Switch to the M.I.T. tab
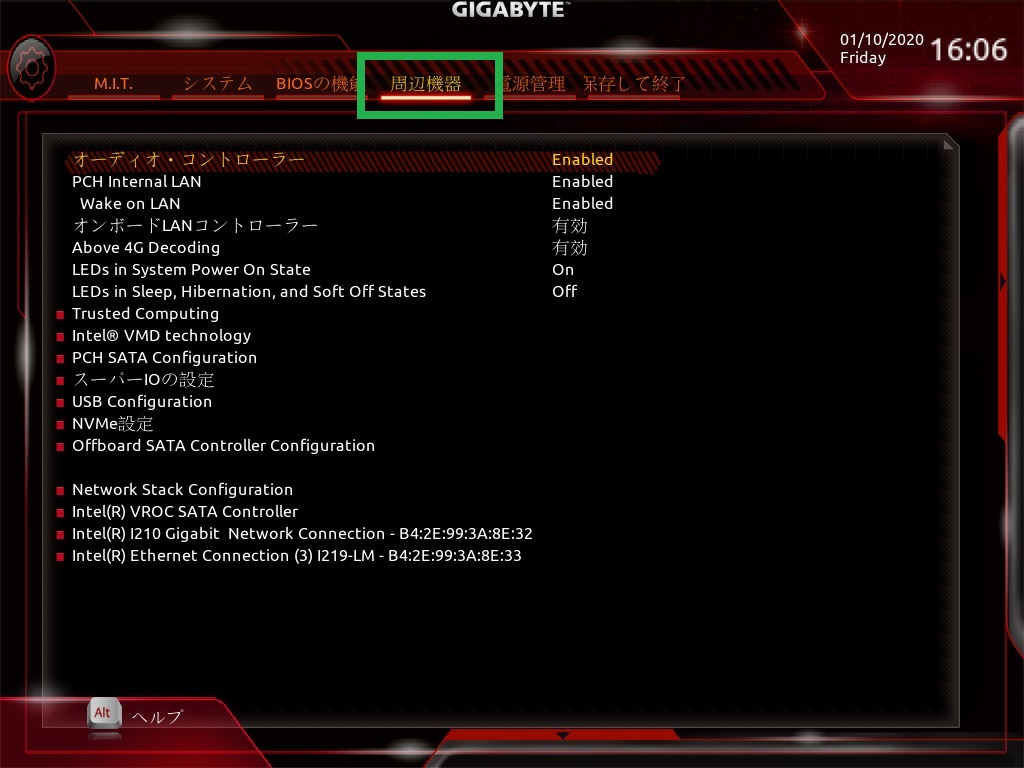Viewport: 1024px width, 768px height. pyautogui.click(x=114, y=84)
